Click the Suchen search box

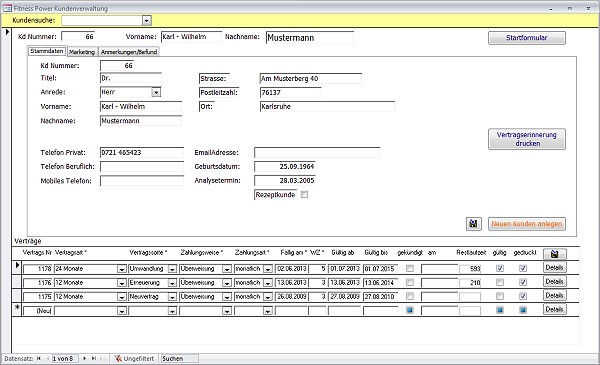coord(179,358)
